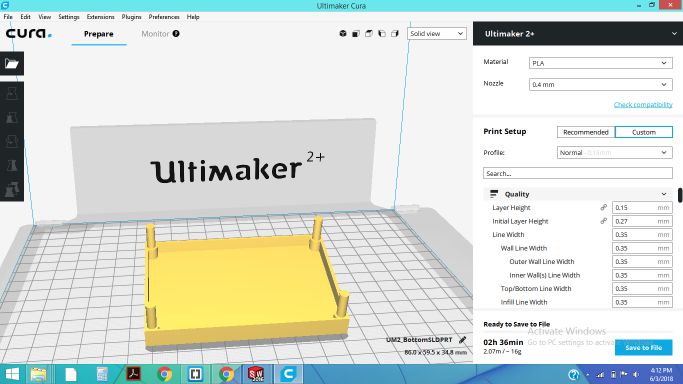The height and width of the screenshot is (384, 683).
Task: Select the Per Model Settings tool
Action: 12,189
